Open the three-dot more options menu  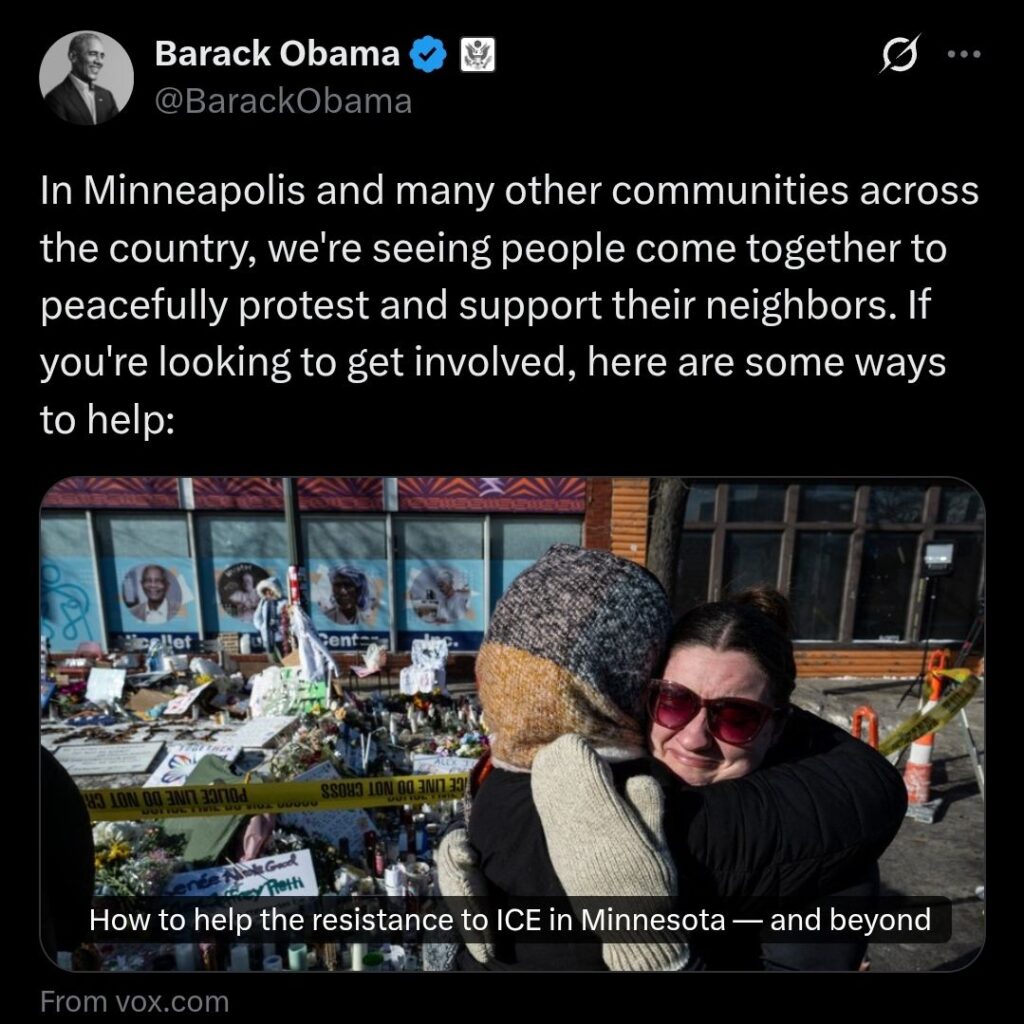click(964, 54)
